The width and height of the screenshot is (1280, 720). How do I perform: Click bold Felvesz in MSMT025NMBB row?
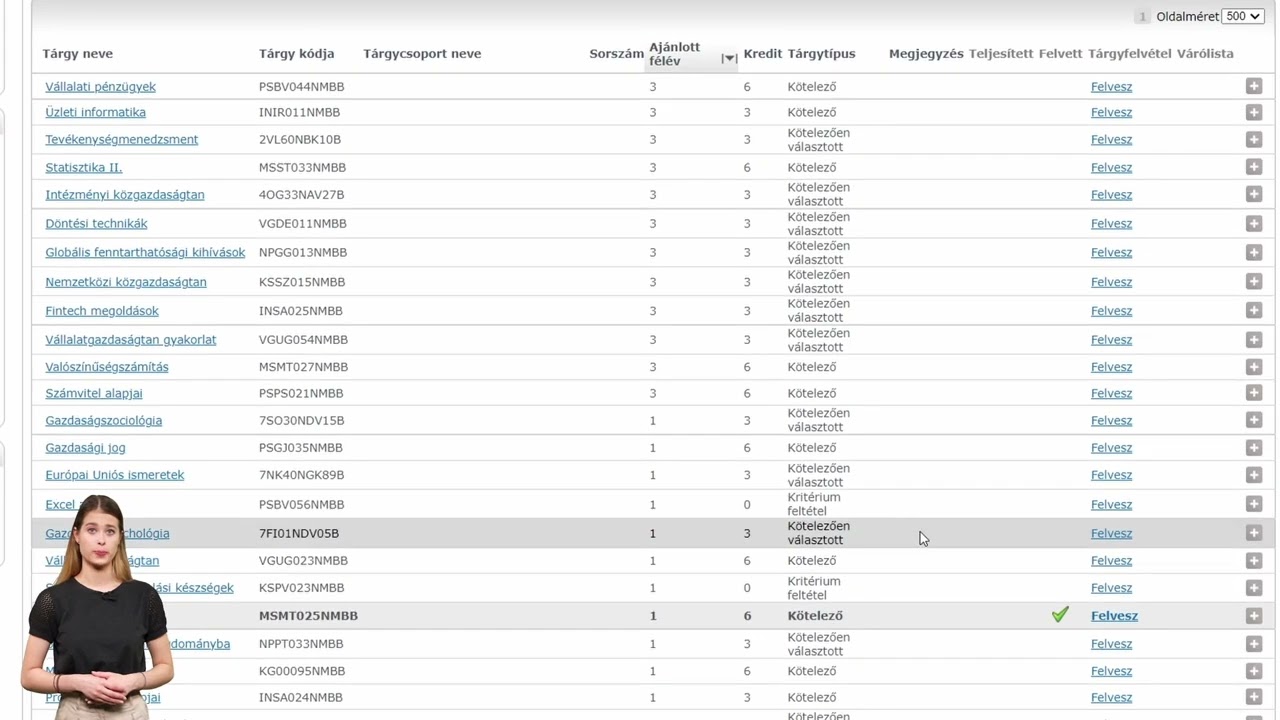click(1114, 615)
